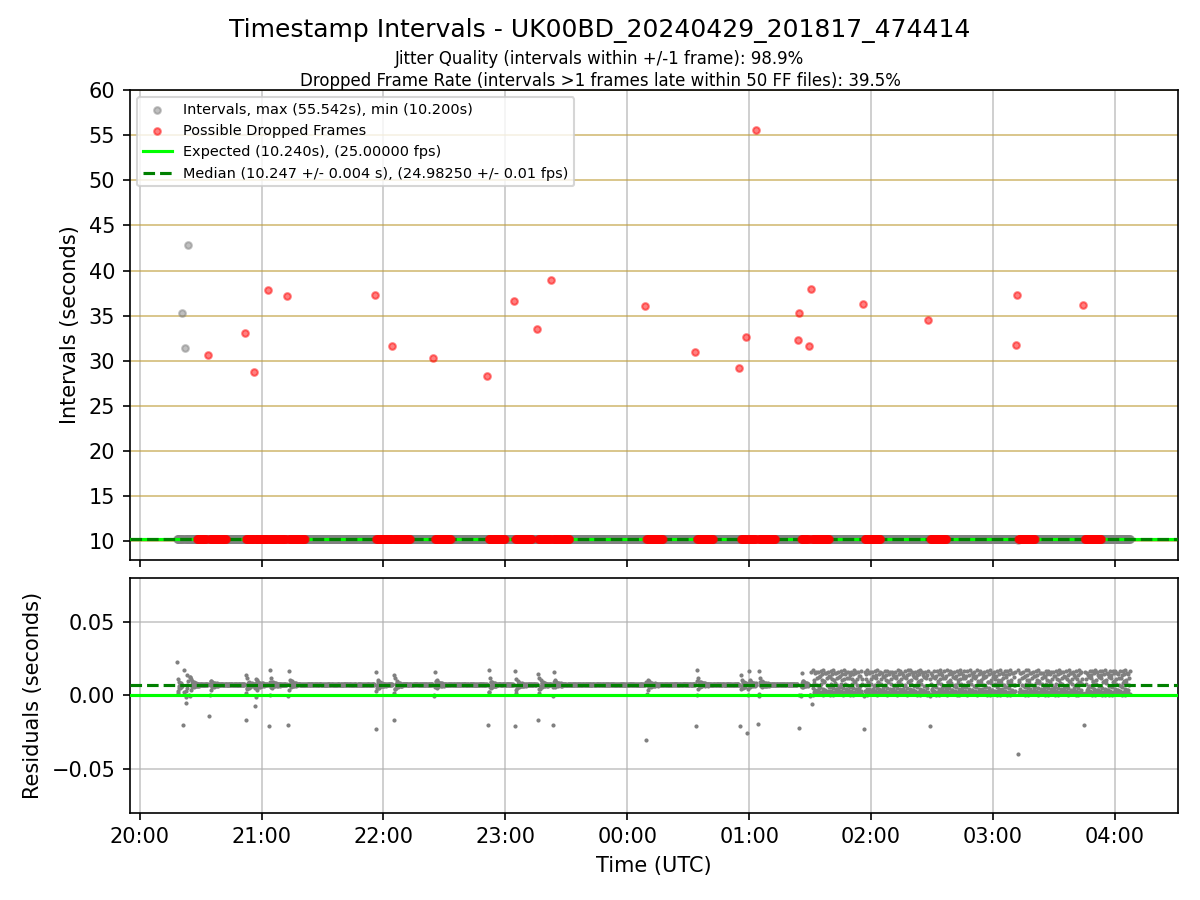The width and height of the screenshot is (1200, 900).
Task: Click the x-axis tick label '22:00'
Action: click(383, 834)
